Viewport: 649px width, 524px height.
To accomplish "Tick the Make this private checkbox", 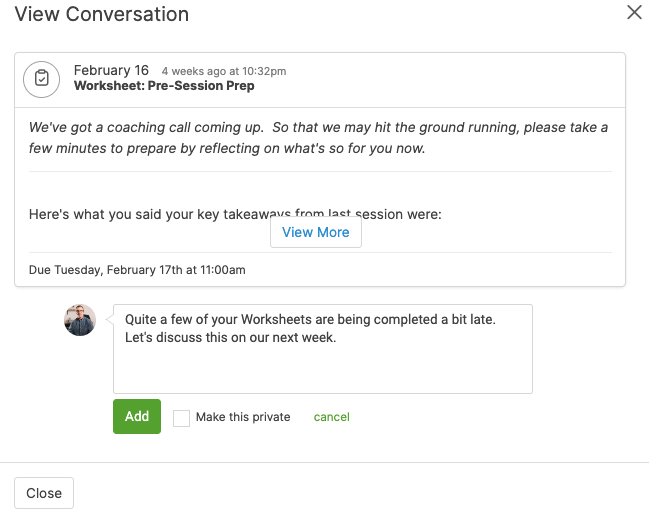I will (x=181, y=418).
